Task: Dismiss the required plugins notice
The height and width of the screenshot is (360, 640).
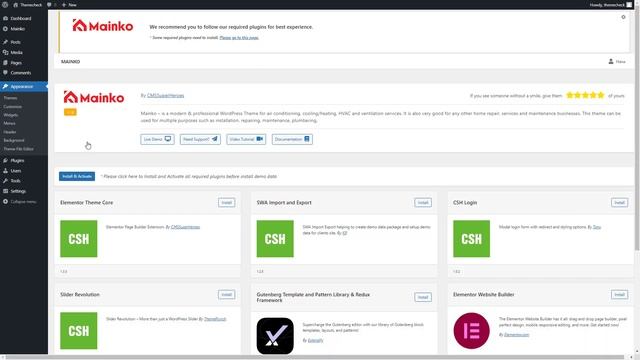Action: 623,17
